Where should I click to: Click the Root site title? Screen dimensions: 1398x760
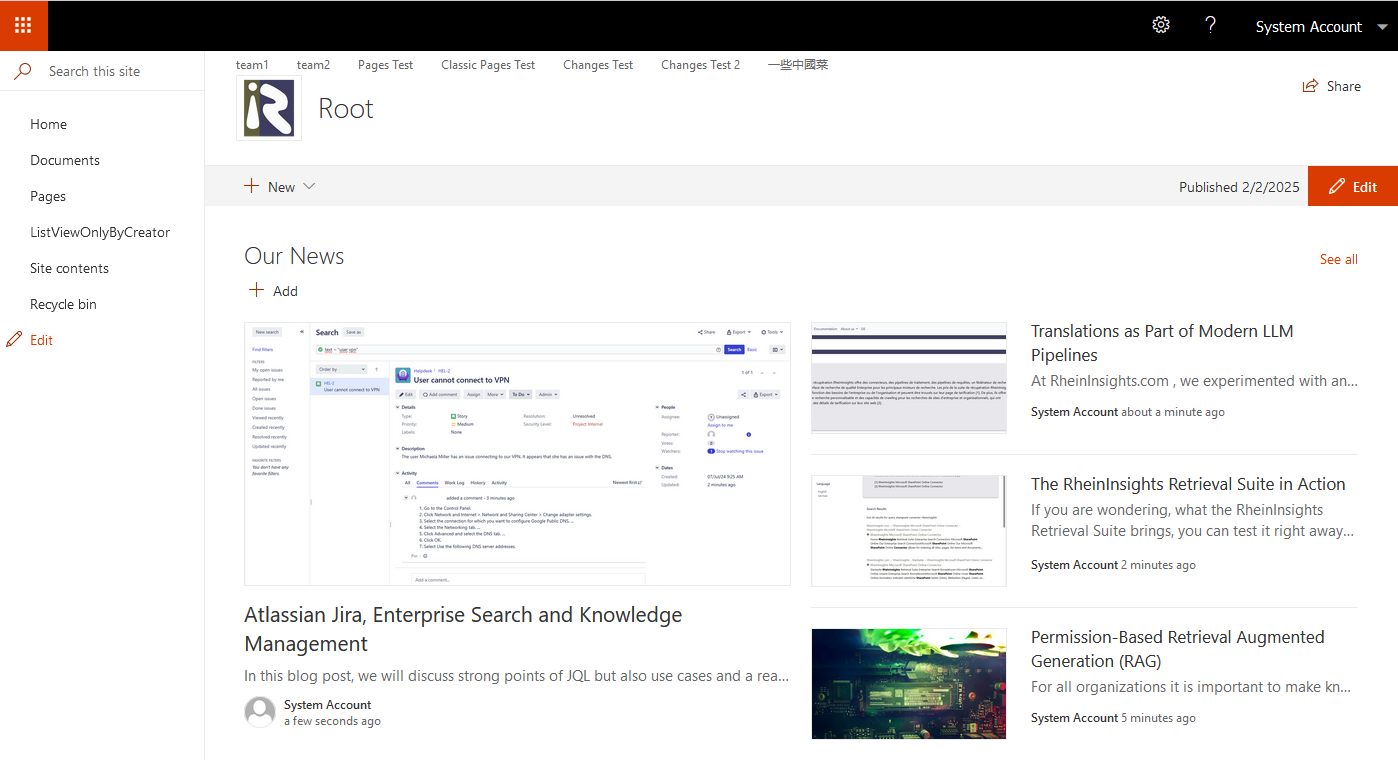pos(346,108)
